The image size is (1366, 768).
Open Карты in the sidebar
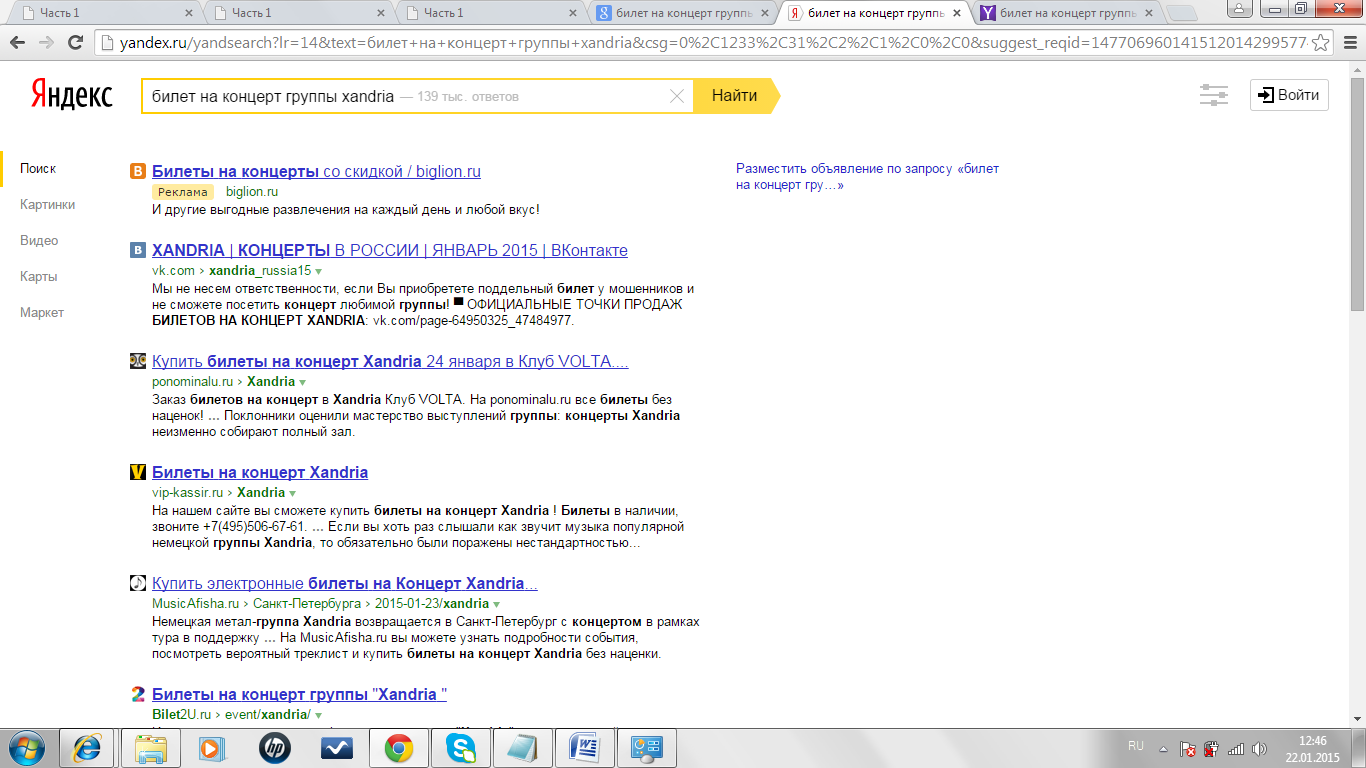[x=38, y=277]
